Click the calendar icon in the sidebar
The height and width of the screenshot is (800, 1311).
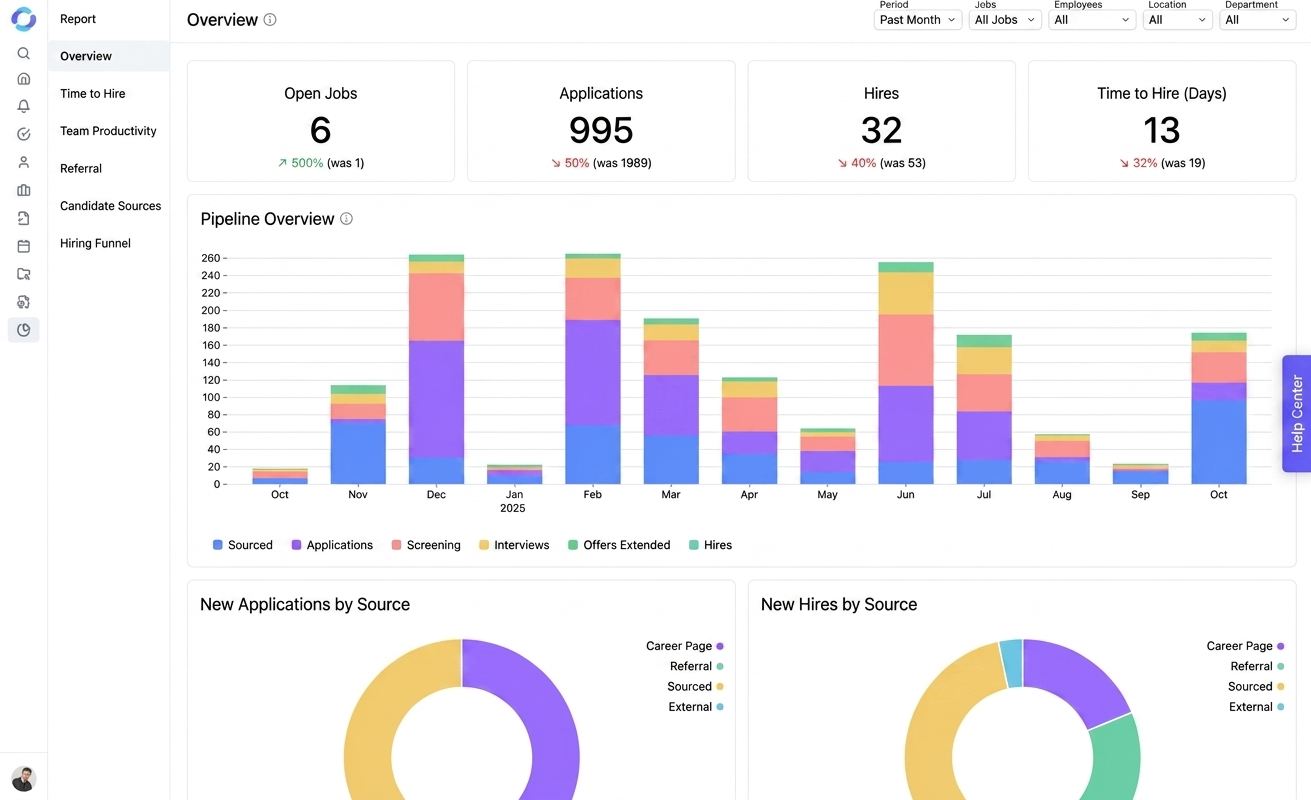24,246
